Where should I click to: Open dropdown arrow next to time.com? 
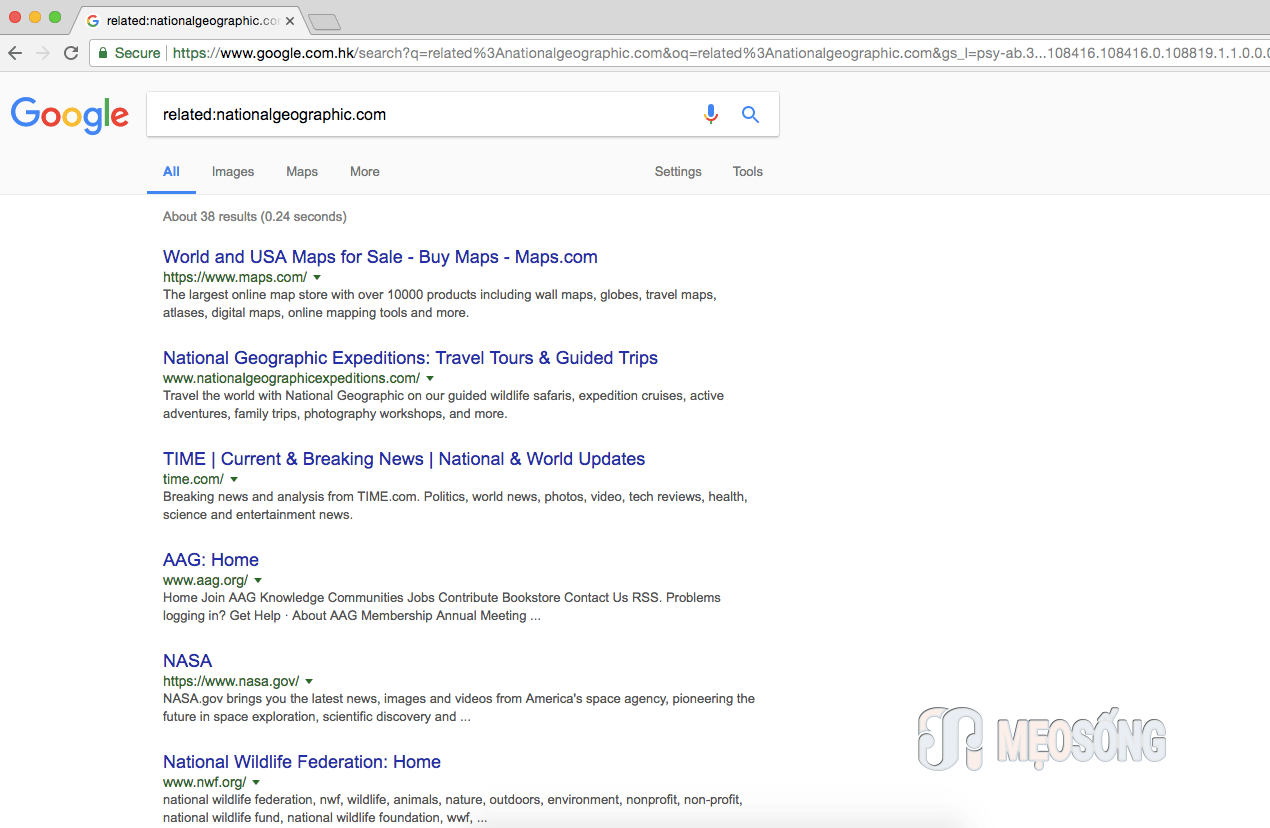click(x=234, y=479)
